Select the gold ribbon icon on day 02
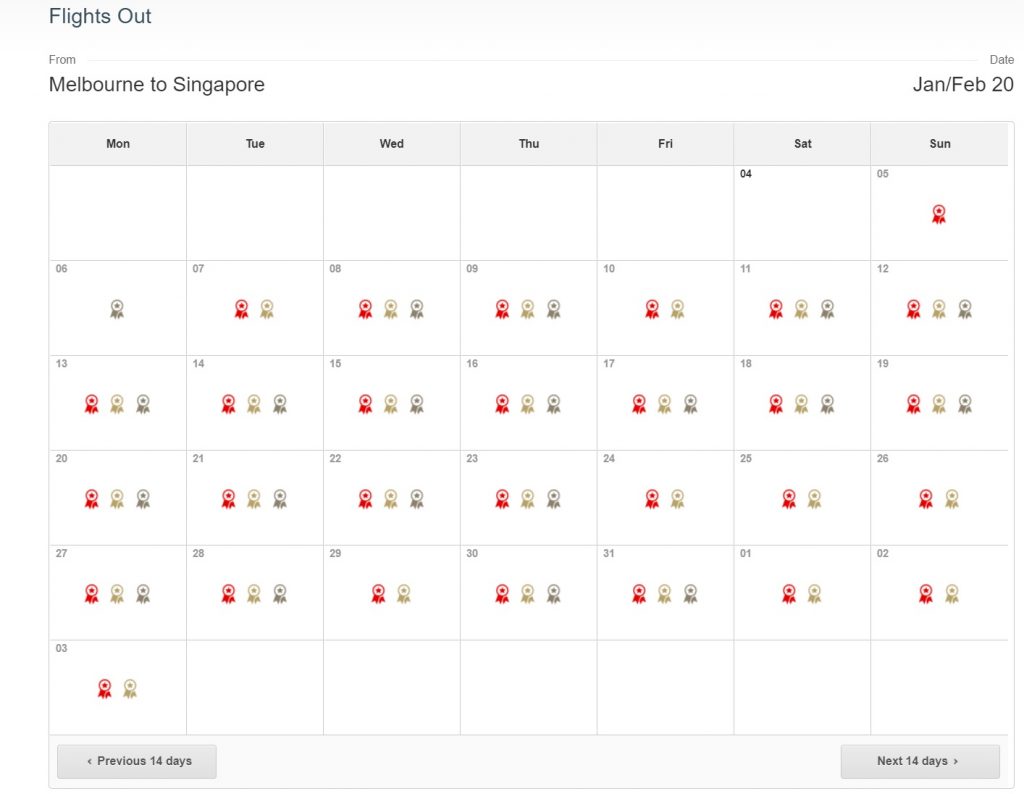 click(952, 594)
